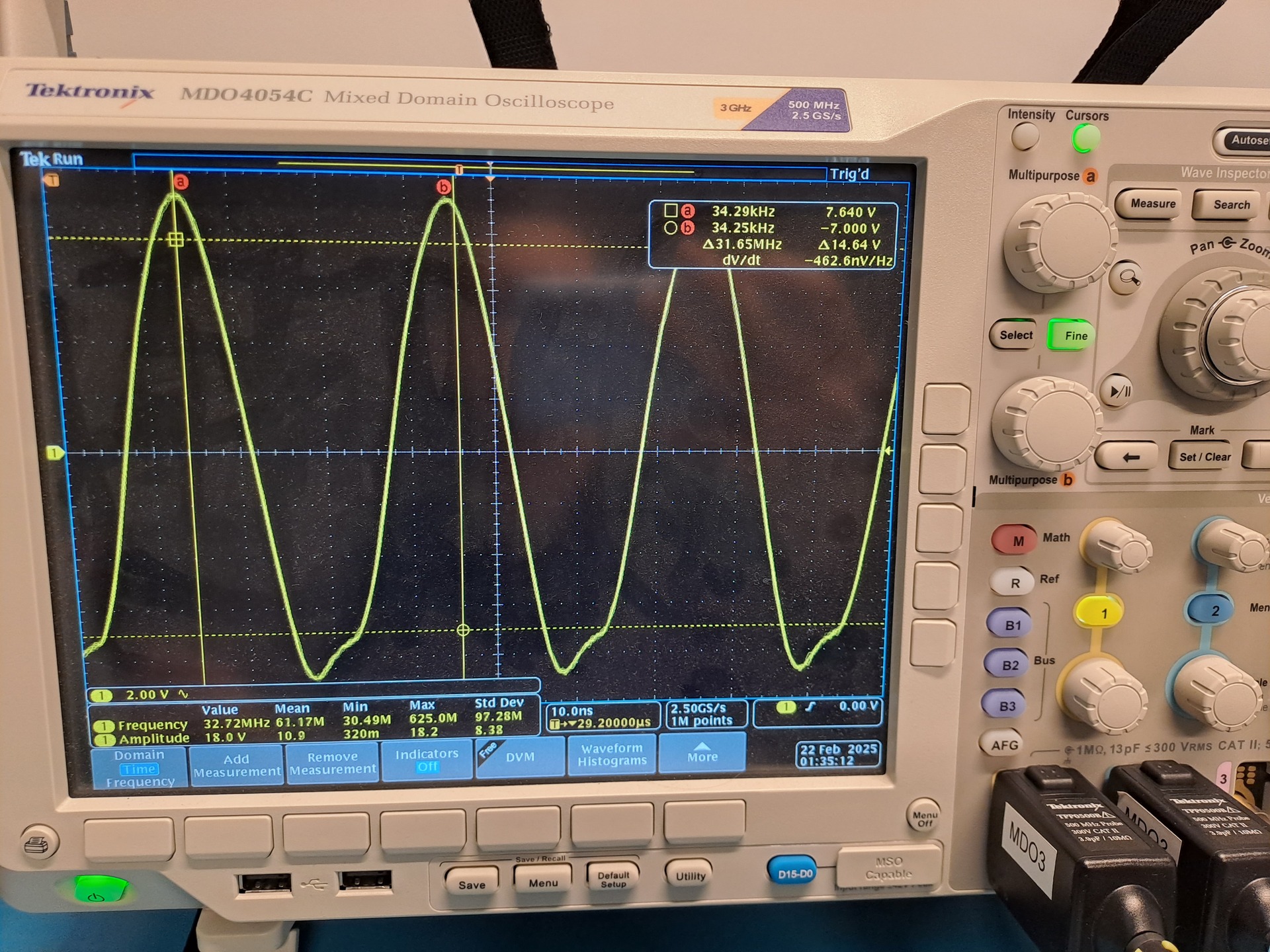The height and width of the screenshot is (952, 1270).
Task: Toggle Indicators Off softkey on screen
Action: tap(427, 760)
